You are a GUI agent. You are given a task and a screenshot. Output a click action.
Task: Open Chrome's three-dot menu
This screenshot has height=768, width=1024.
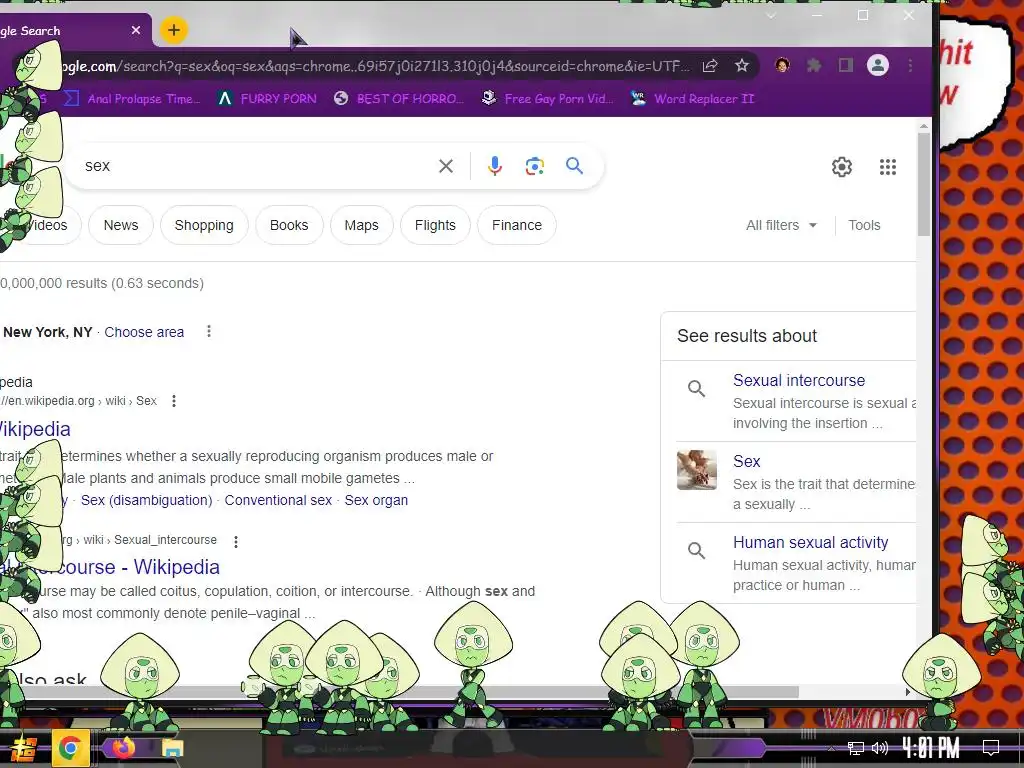(x=910, y=65)
